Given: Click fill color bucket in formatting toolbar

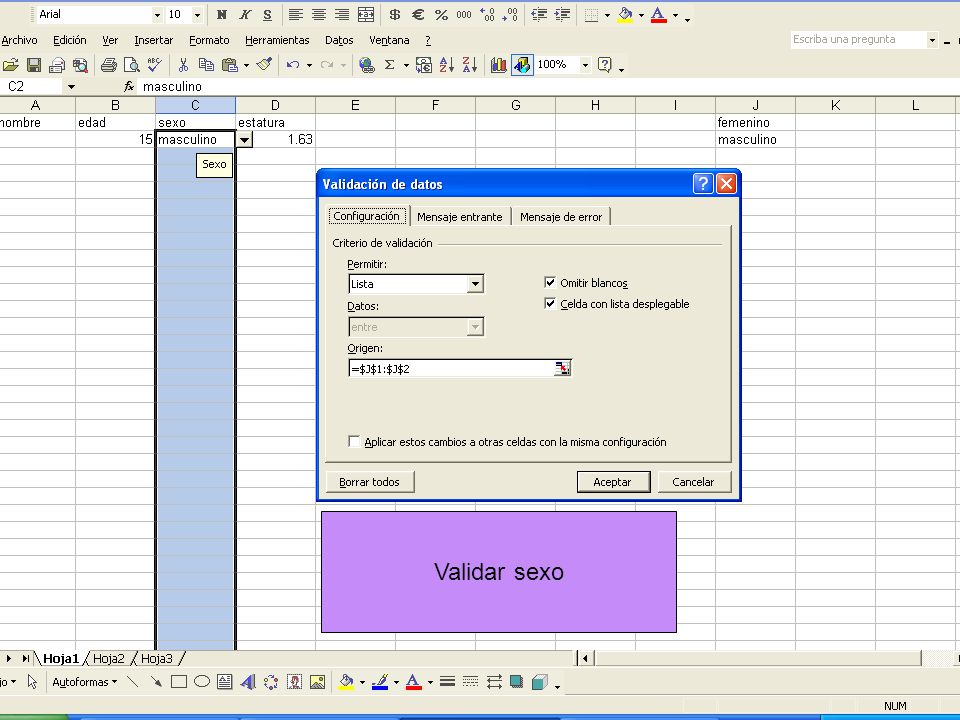Looking at the screenshot, I should (625, 15).
